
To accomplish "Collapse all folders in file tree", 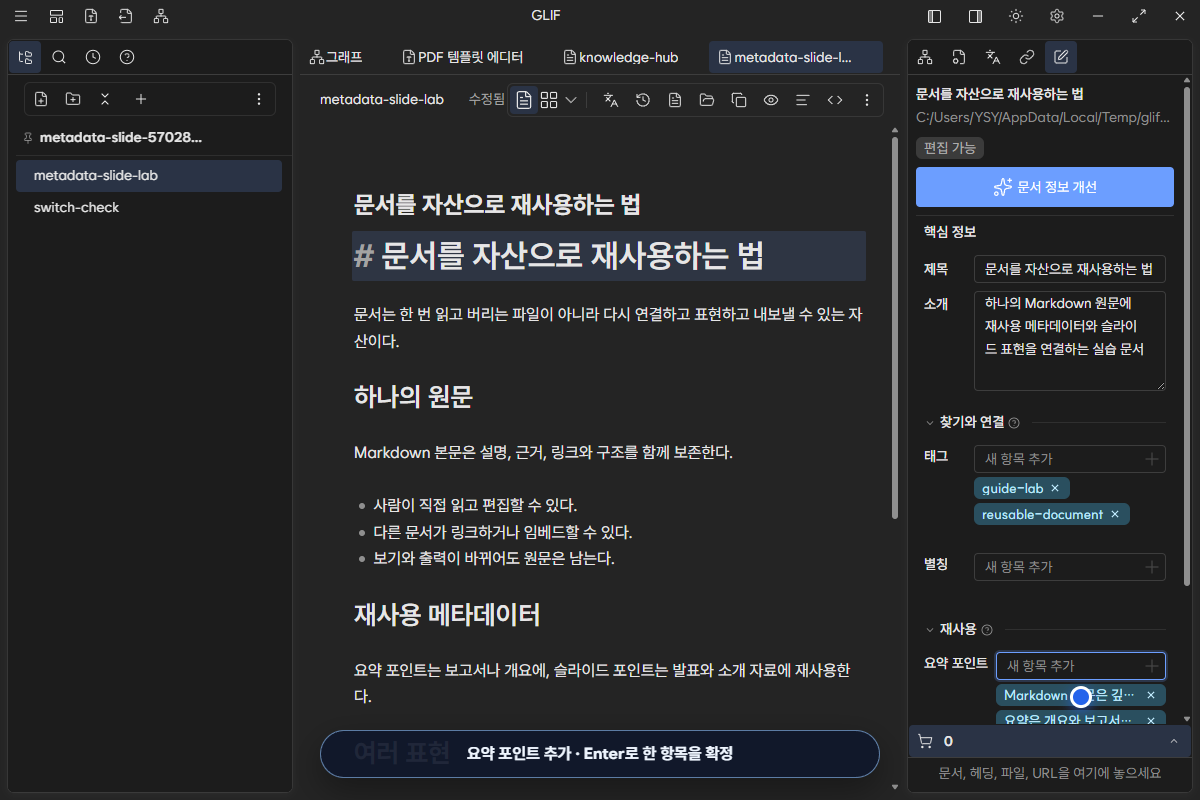I will click(105, 99).
